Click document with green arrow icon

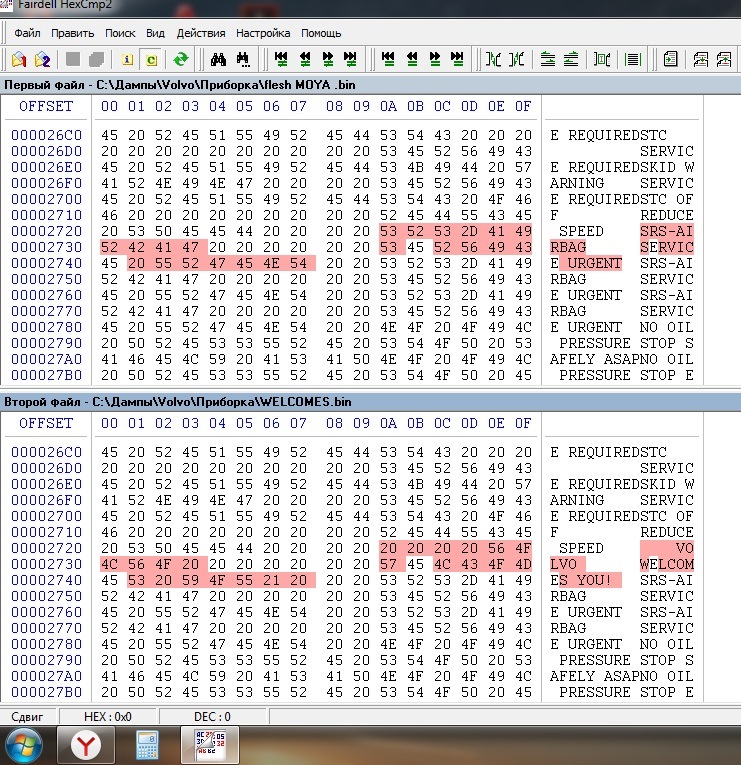click(x=670, y=60)
